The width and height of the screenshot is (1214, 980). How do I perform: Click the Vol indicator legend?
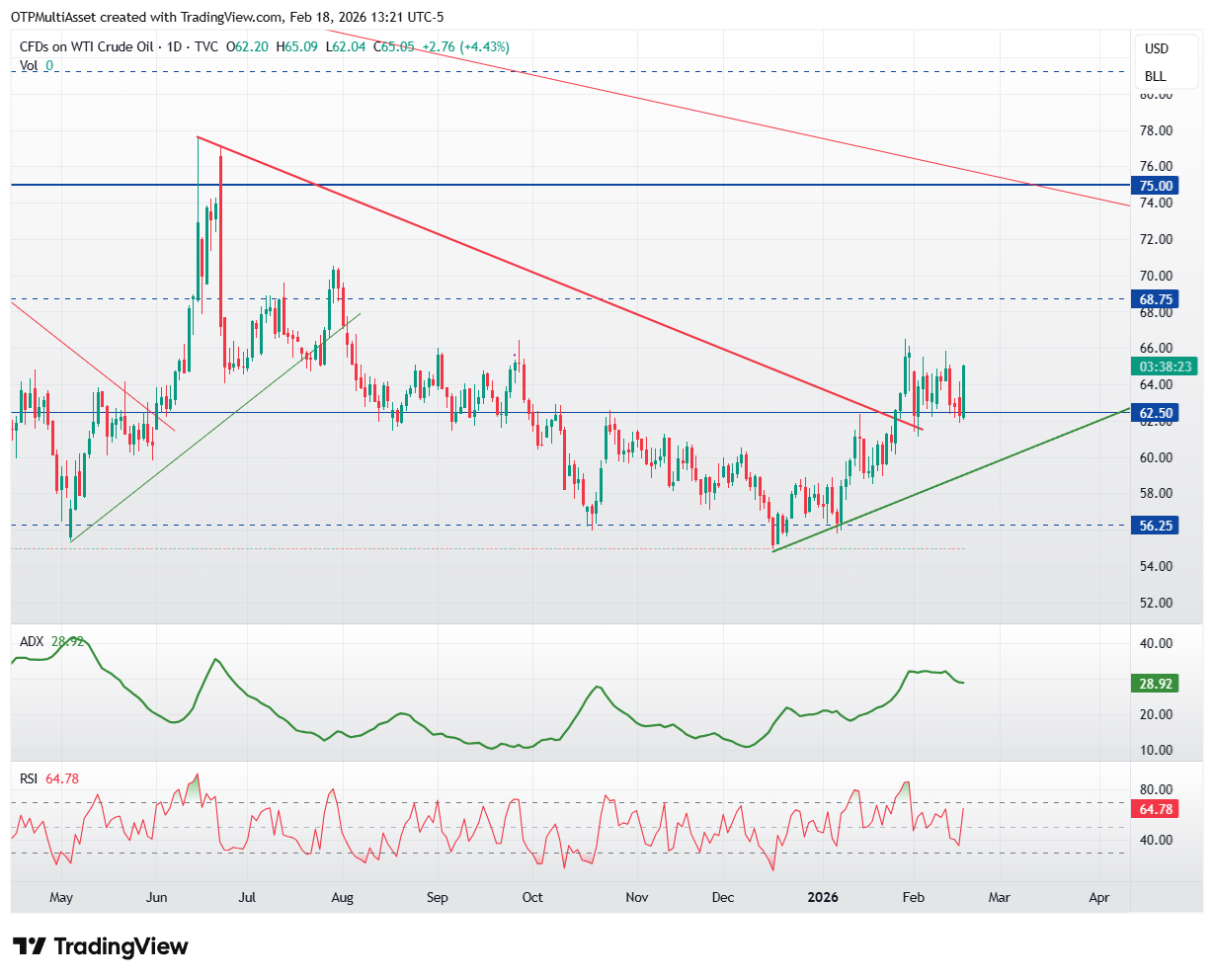pyautogui.click(x=30, y=66)
